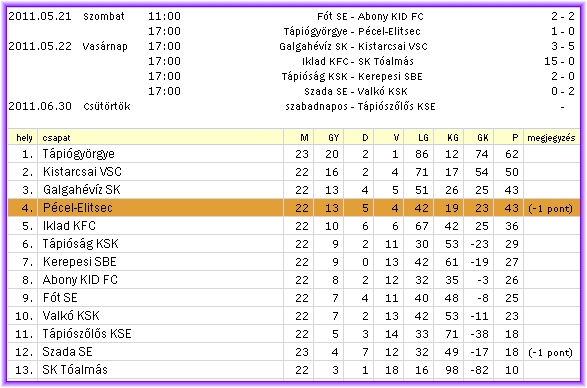The image size is (587, 388).
Task: Select Tápiószőlős KSE in standings
Action: click(87, 334)
